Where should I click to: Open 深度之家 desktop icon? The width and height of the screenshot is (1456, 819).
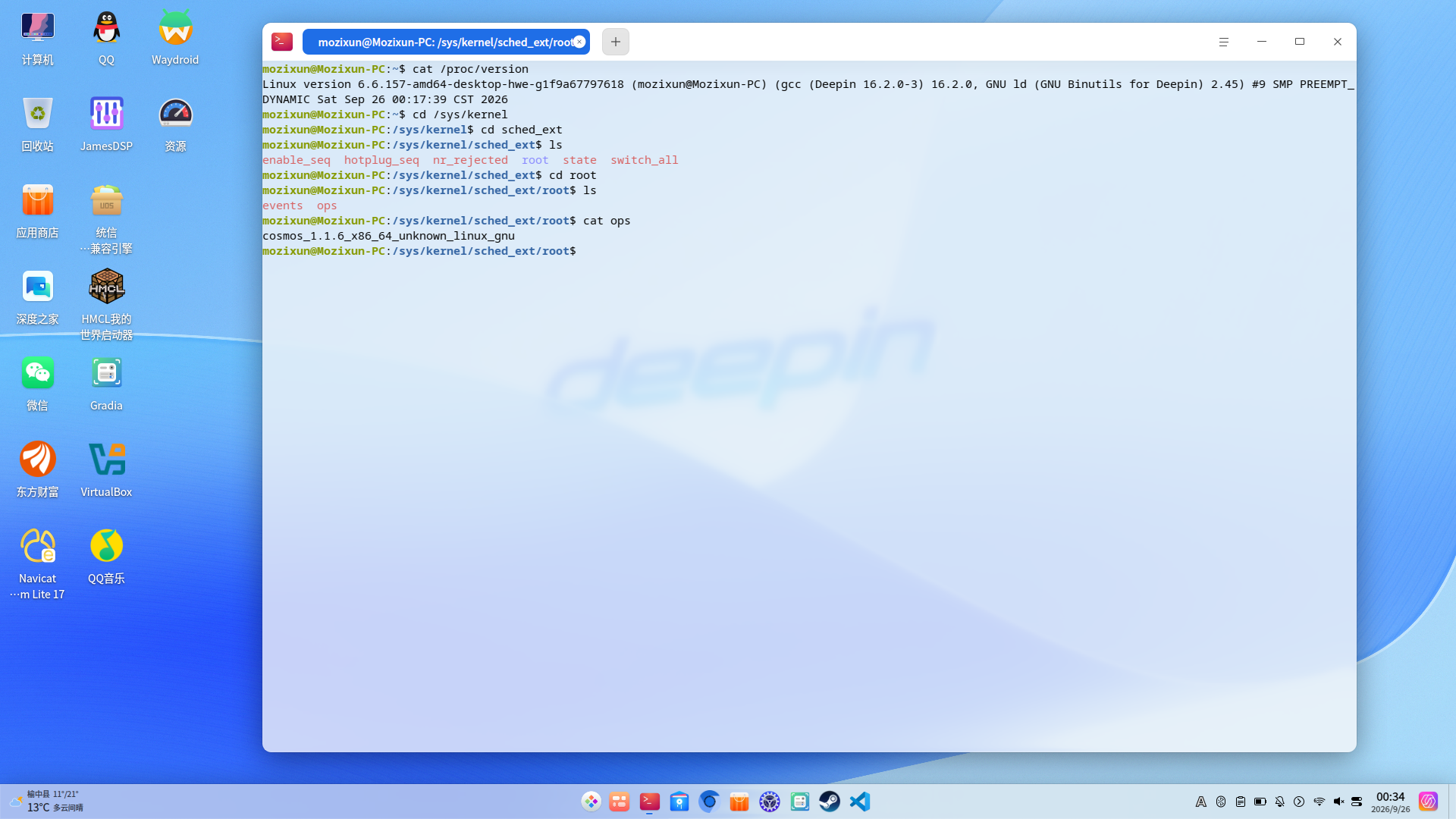[37, 287]
